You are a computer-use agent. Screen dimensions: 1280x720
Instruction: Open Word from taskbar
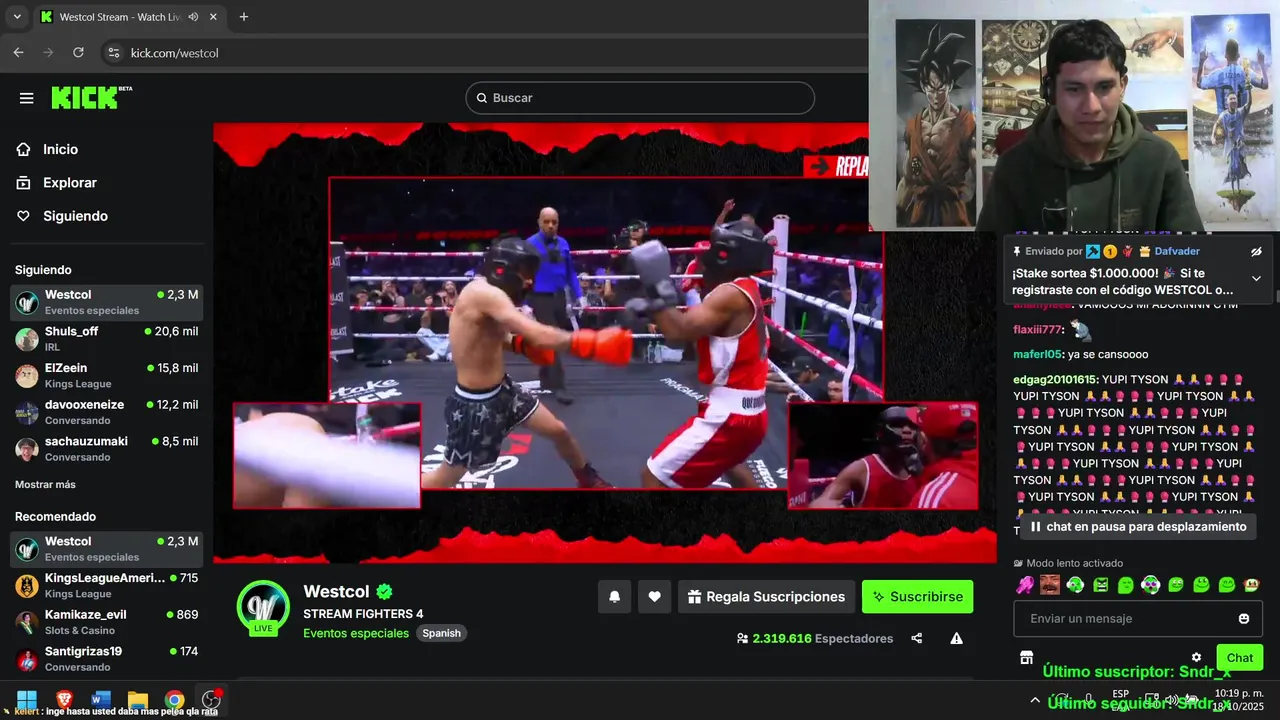(x=101, y=700)
